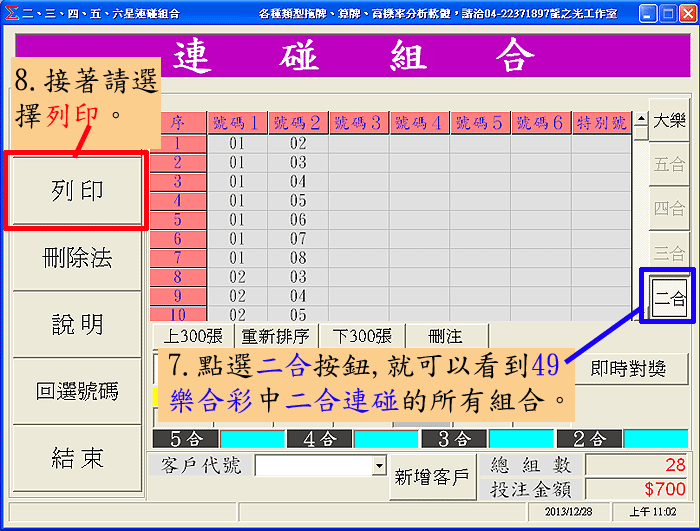The height and width of the screenshot is (531, 700).
Task: Click the 列印 print button
Action: [x=77, y=191]
